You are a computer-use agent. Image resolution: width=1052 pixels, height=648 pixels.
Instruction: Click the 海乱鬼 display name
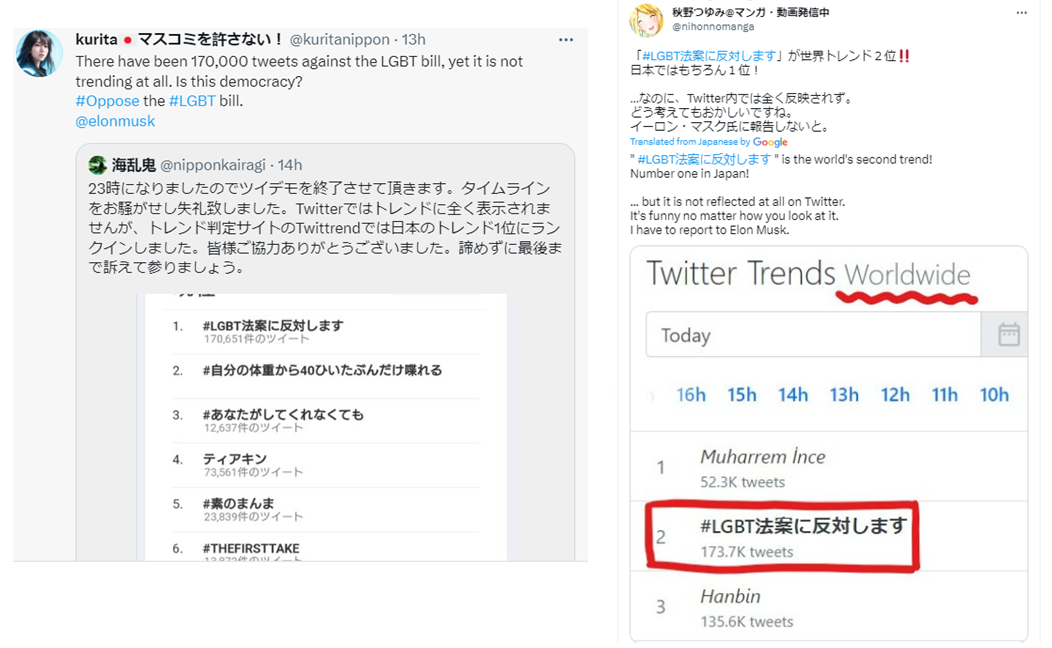(134, 165)
